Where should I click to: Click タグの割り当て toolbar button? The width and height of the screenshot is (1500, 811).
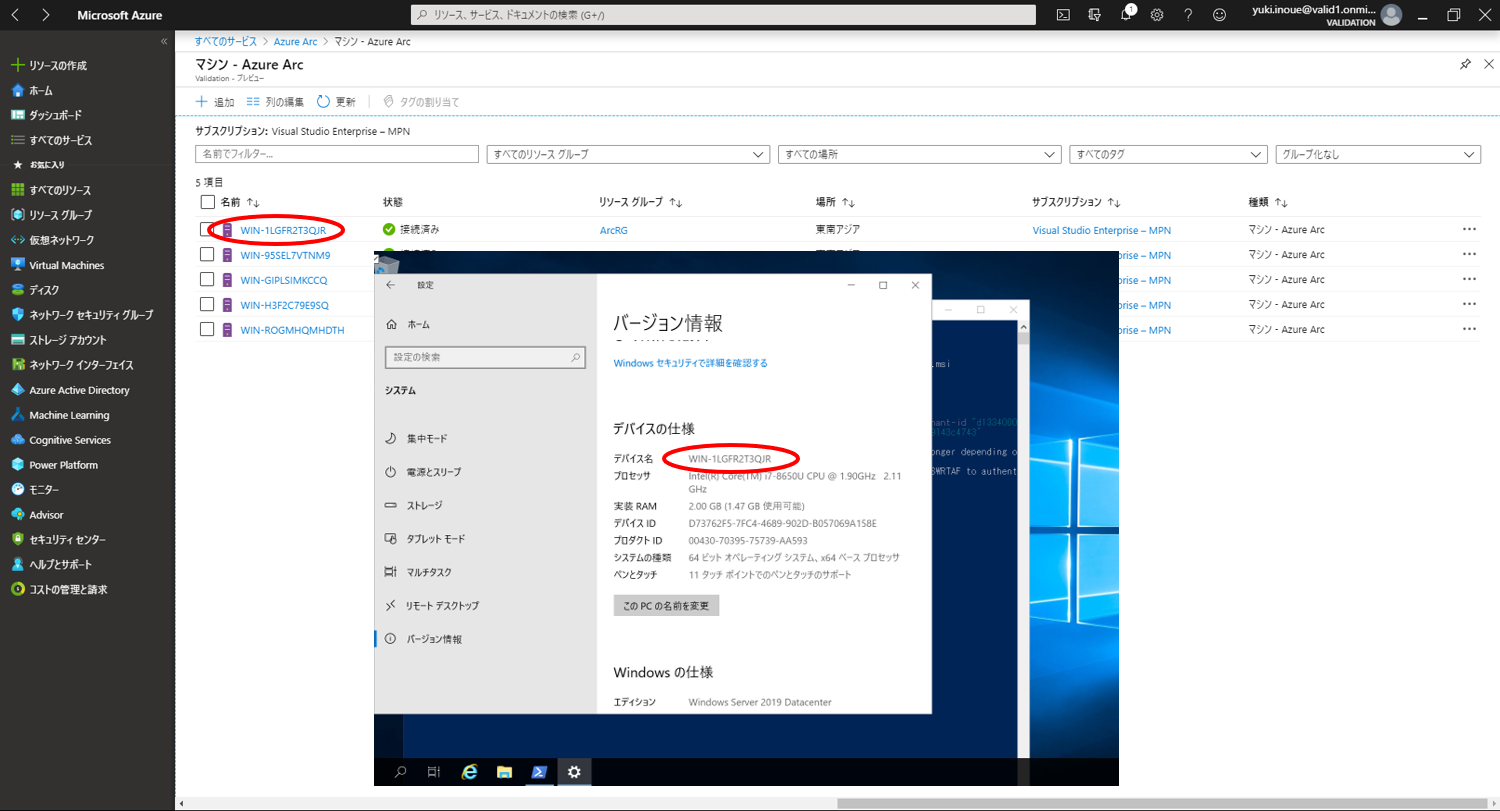click(x=421, y=102)
